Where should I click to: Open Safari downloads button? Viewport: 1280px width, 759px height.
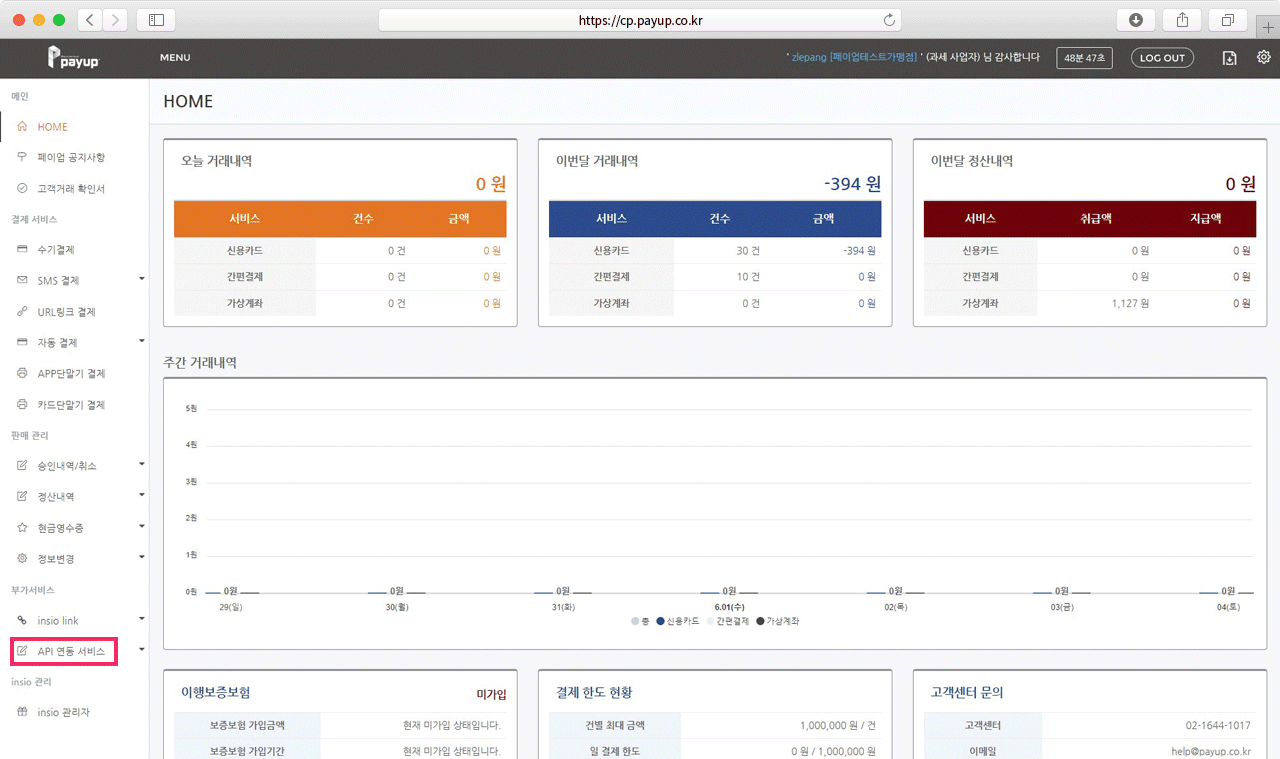(1136, 20)
